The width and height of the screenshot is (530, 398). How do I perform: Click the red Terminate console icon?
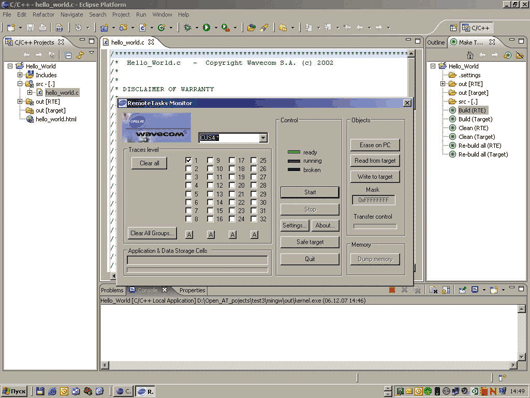(x=392, y=290)
